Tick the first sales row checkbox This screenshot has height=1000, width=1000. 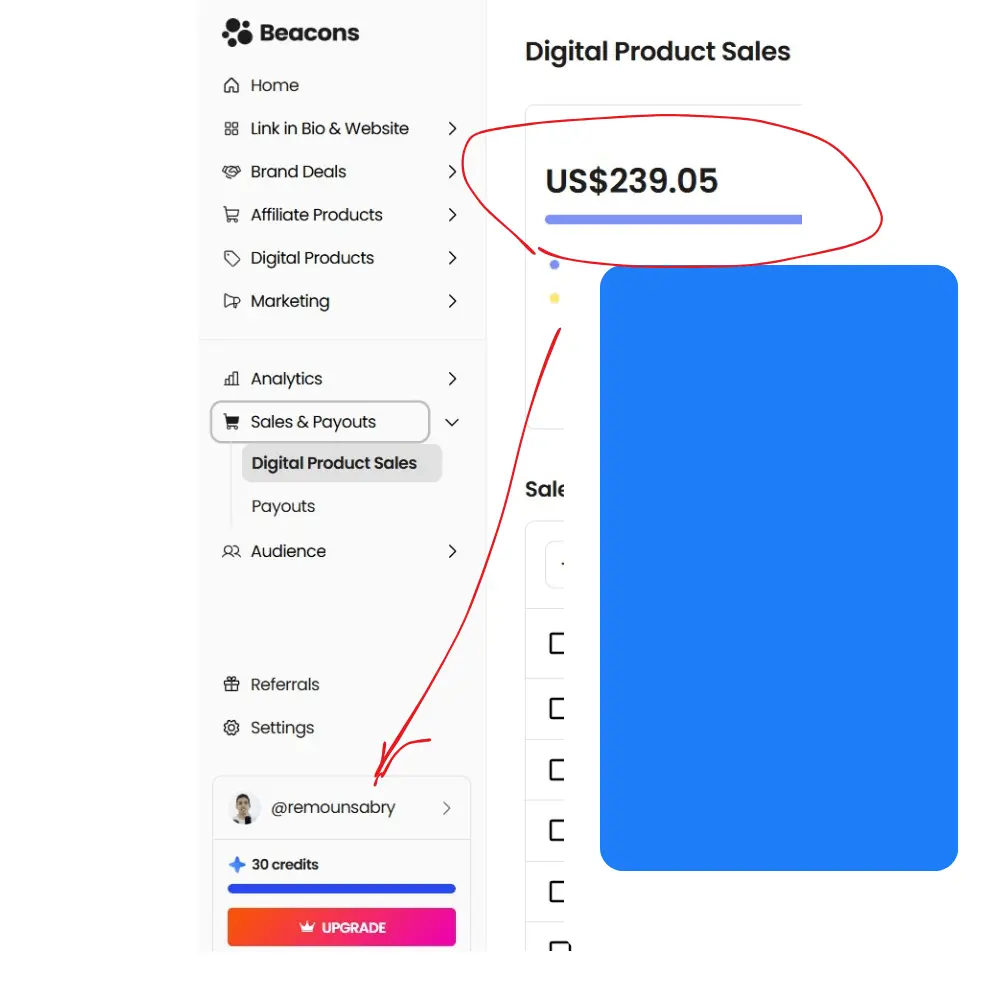(557, 643)
